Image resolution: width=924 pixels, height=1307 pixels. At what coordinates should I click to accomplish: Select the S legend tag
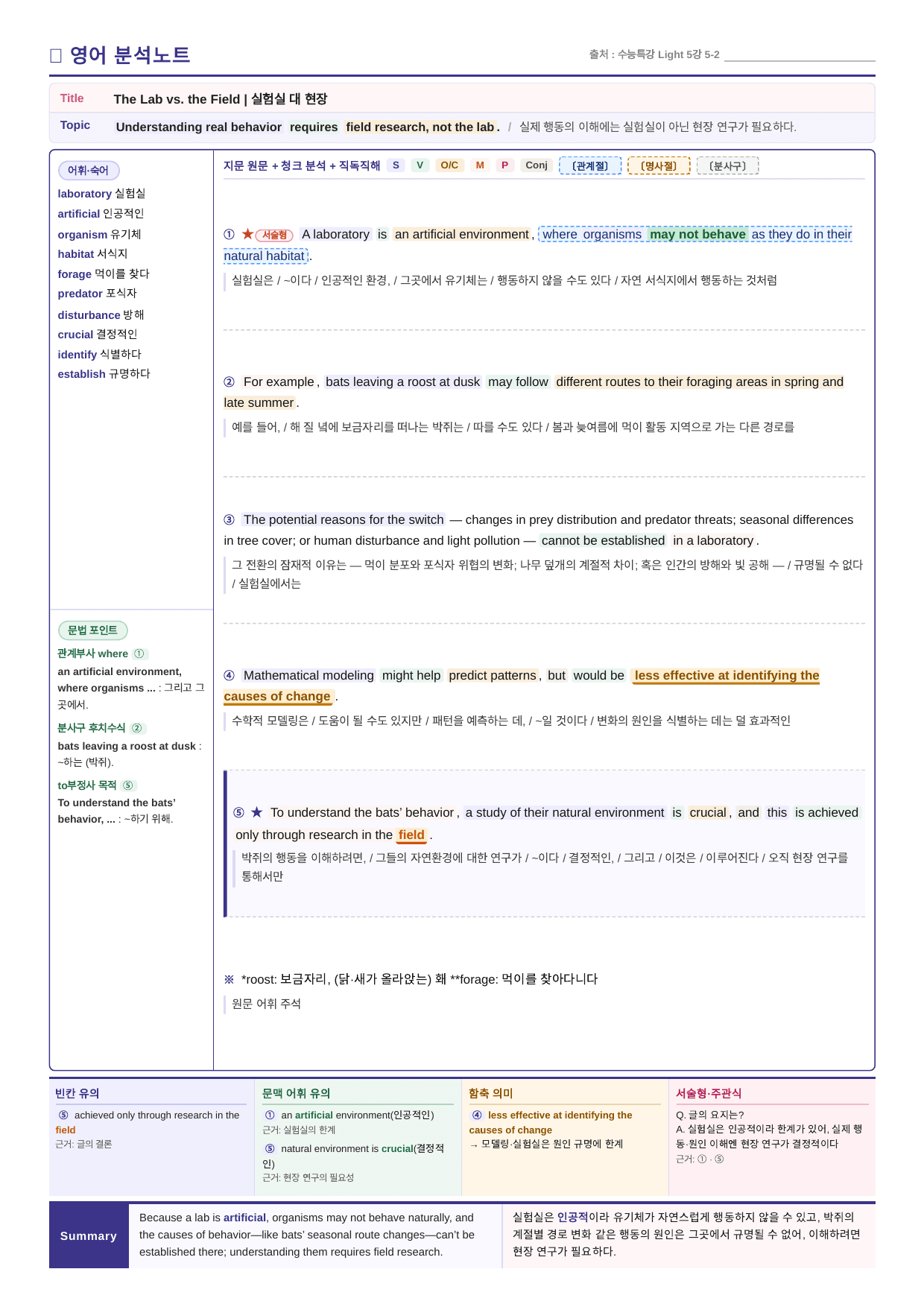(396, 165)
